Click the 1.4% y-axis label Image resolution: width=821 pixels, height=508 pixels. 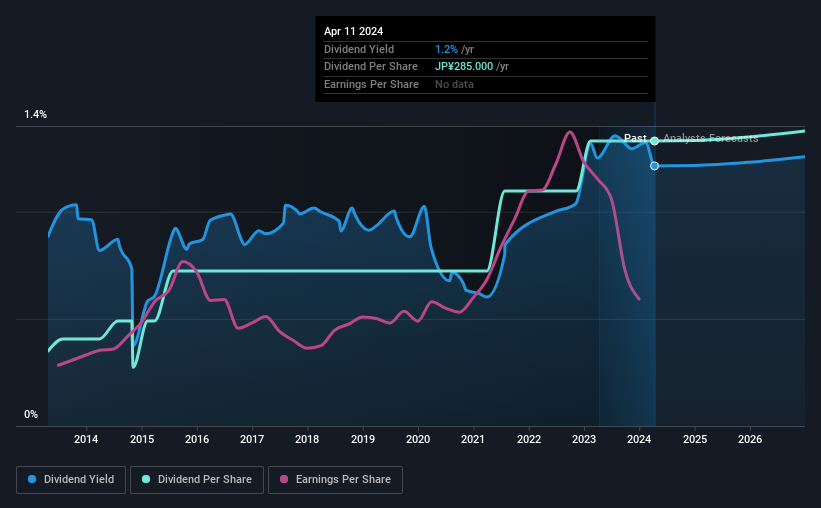[x=36, y=114]
